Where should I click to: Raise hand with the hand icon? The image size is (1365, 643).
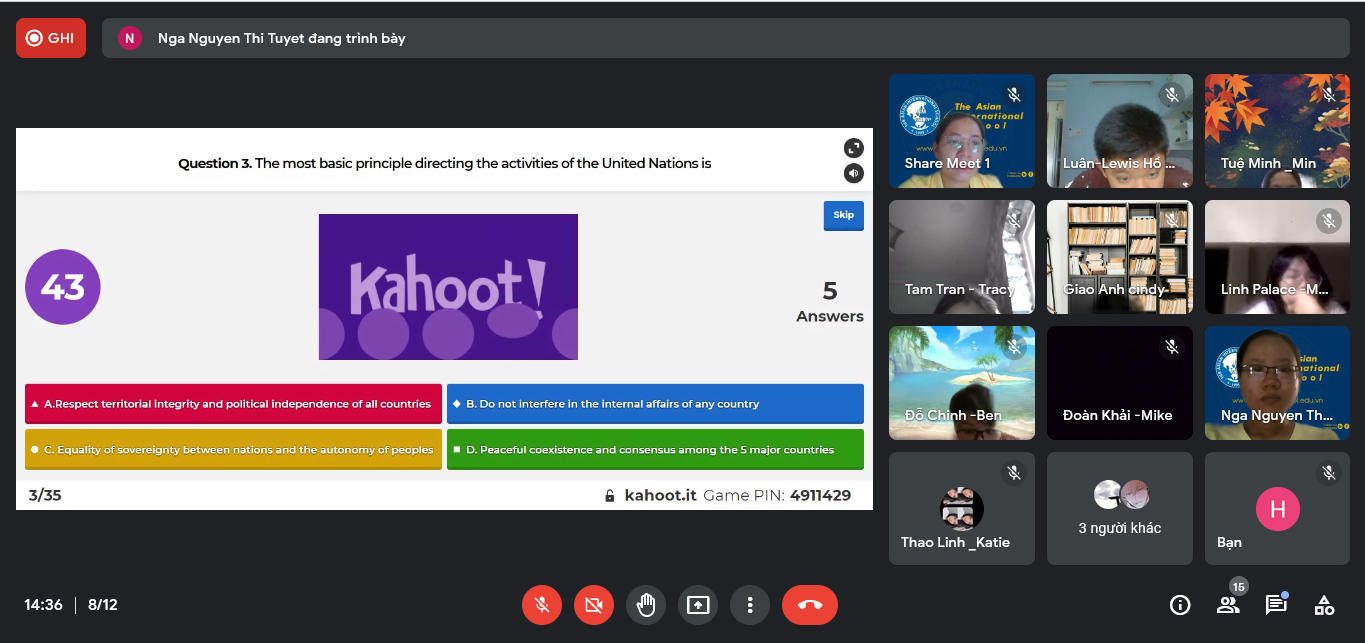pos(645,605)
